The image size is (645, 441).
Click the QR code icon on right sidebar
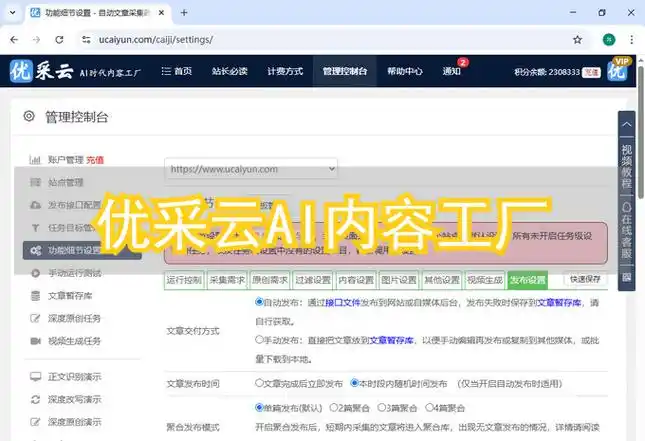tap(626, 277)
